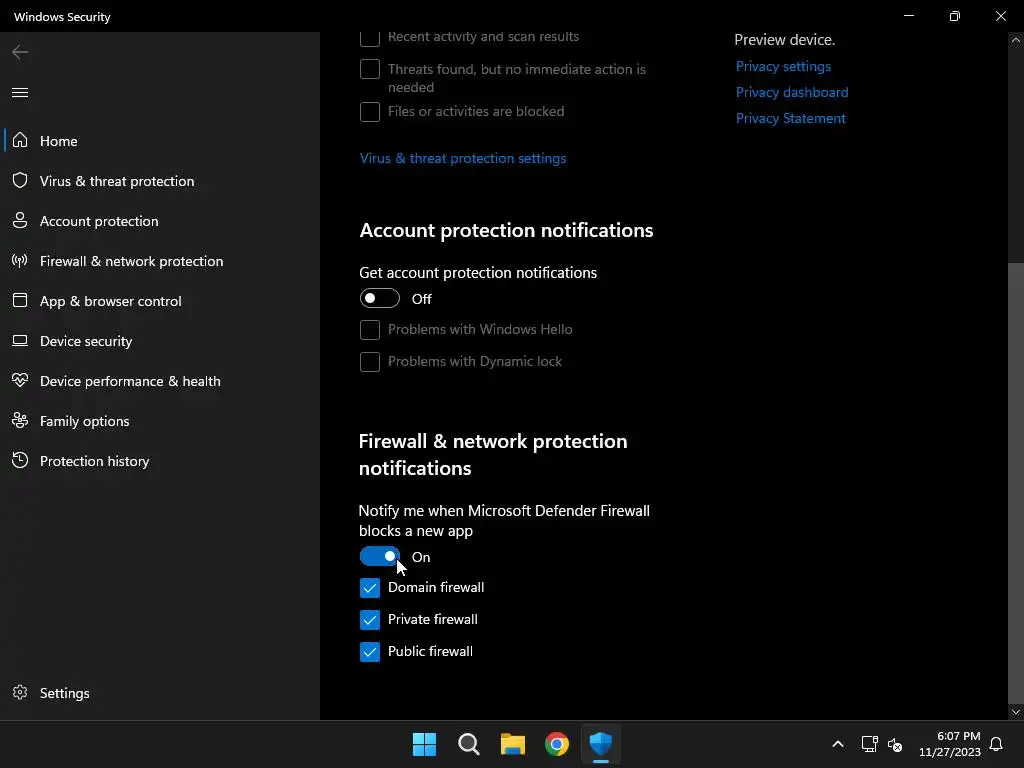Turn off firewall blocks new app toggle
The height and width of the screenshot is (768, 1024).
tap(379, 556)
